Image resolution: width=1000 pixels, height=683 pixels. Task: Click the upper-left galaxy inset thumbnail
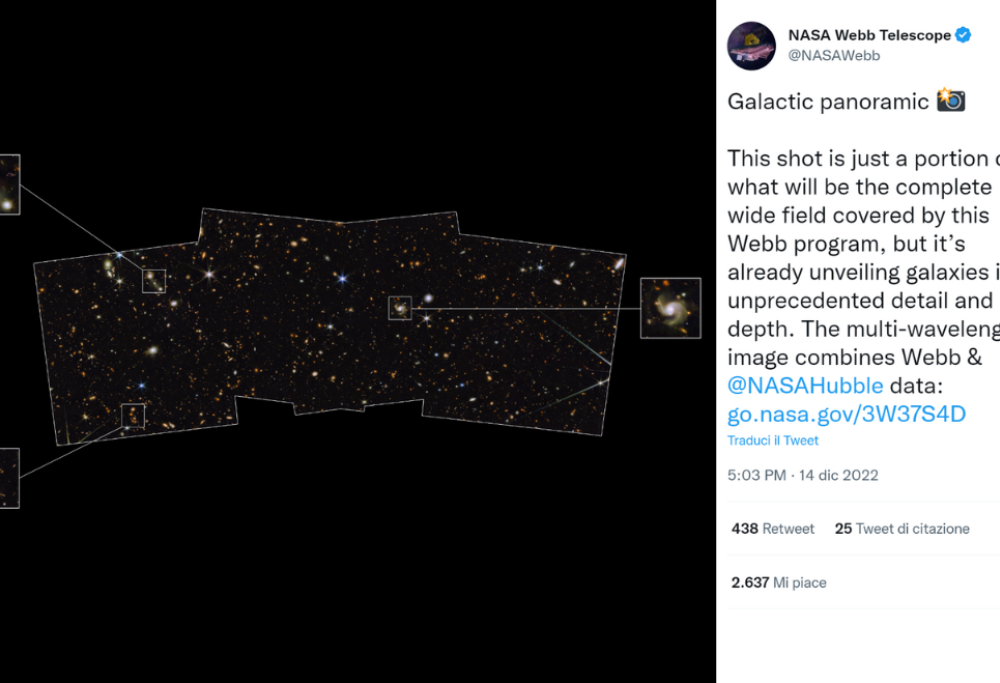(x=10, y=184)
